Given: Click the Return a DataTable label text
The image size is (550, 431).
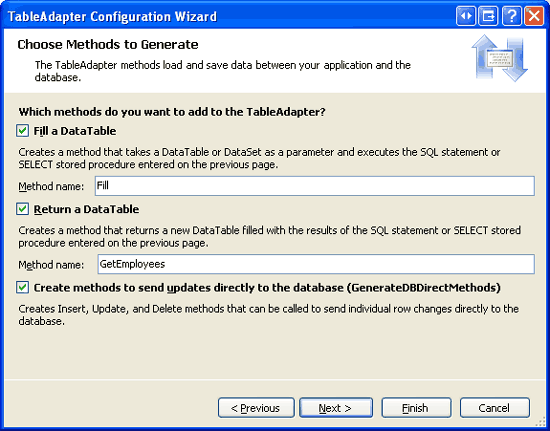Looking at the screenshot, I should [86, 209].
